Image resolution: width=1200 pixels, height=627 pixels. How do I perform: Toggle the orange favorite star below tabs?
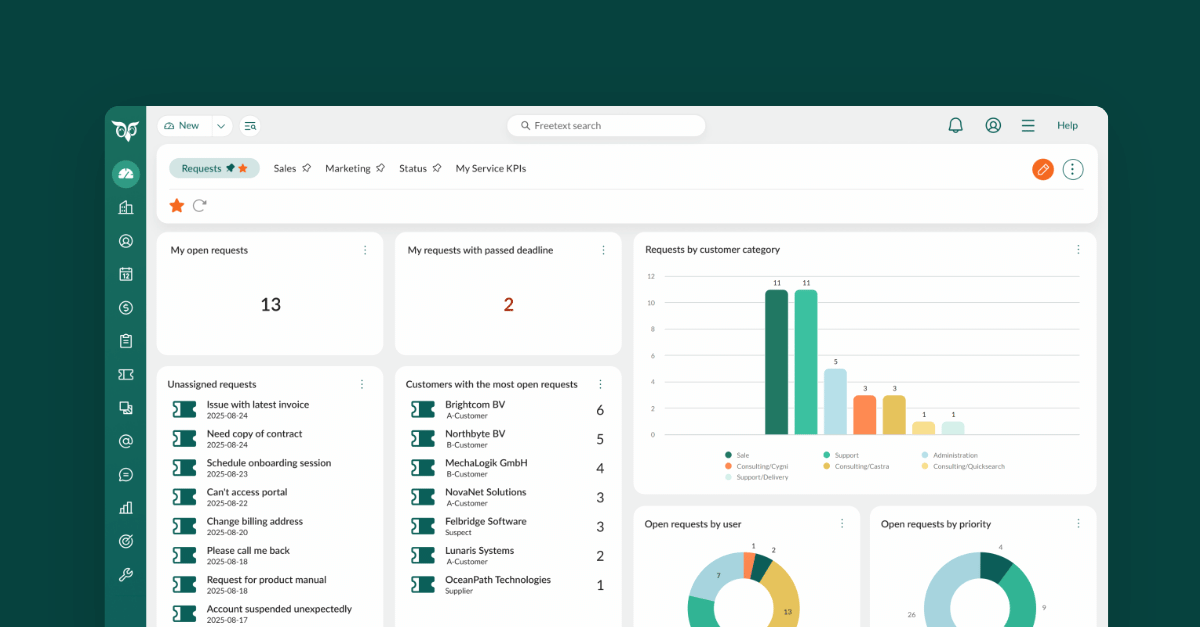176,205
